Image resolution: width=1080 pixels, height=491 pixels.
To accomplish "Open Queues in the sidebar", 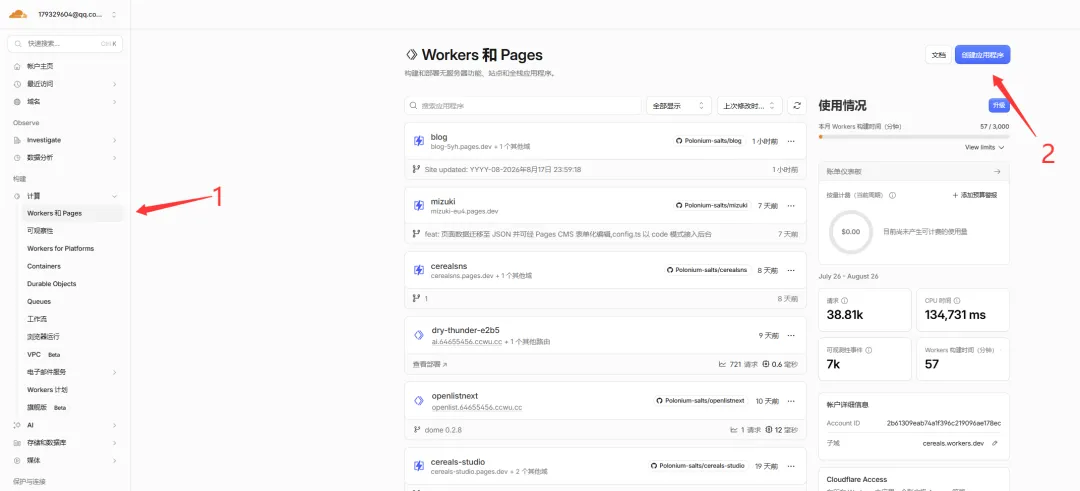I will [38, 302].
